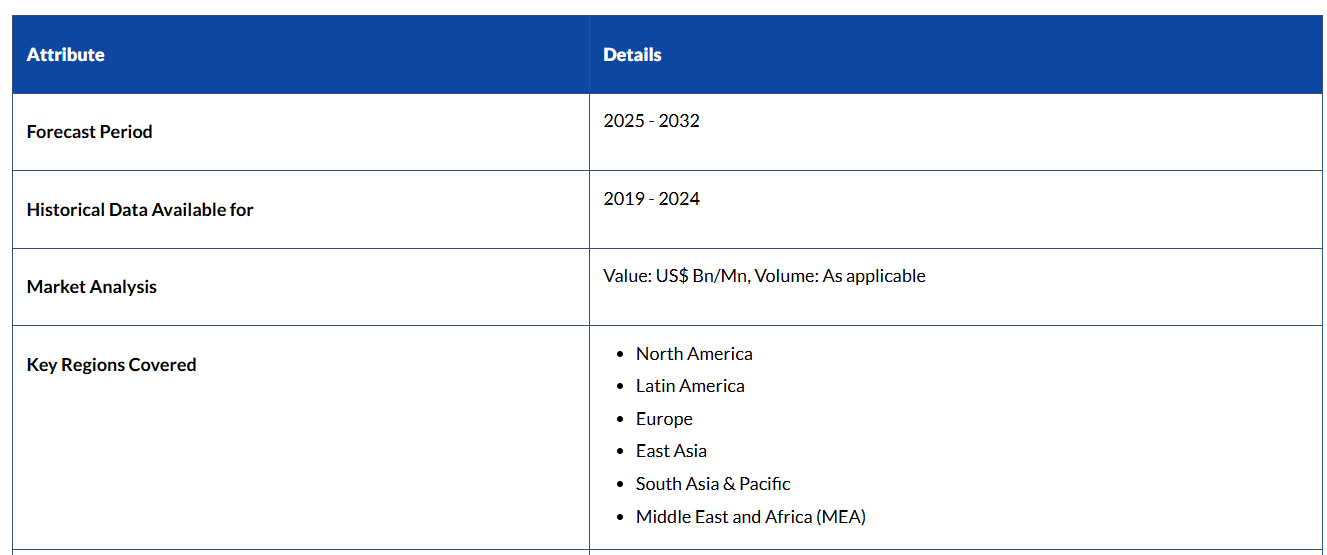Click the Attribute column header
Image resolution: width=1327 pixels, height=555 pixels.
point(66,55)
